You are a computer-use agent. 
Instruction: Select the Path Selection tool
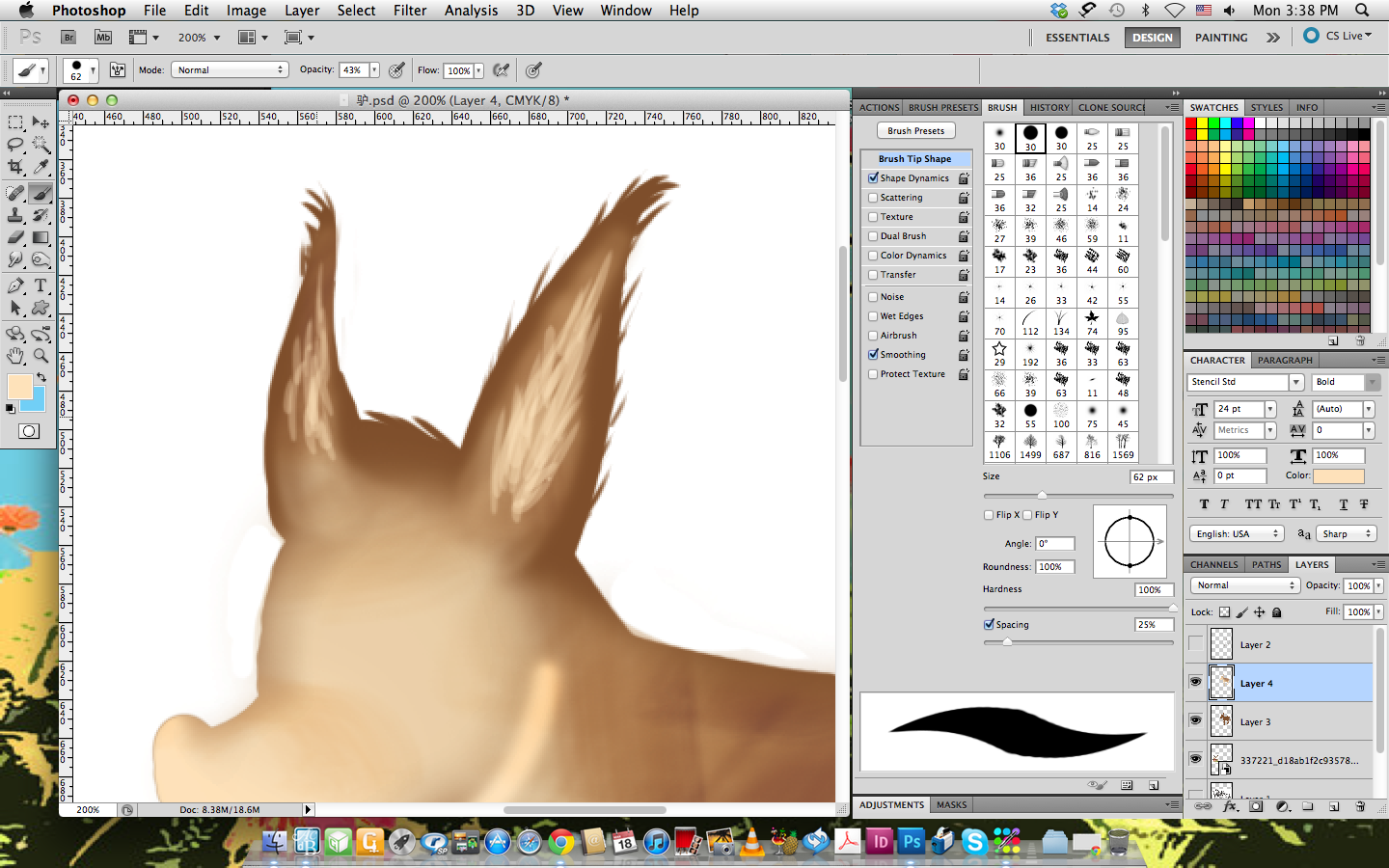coord(15,308)
